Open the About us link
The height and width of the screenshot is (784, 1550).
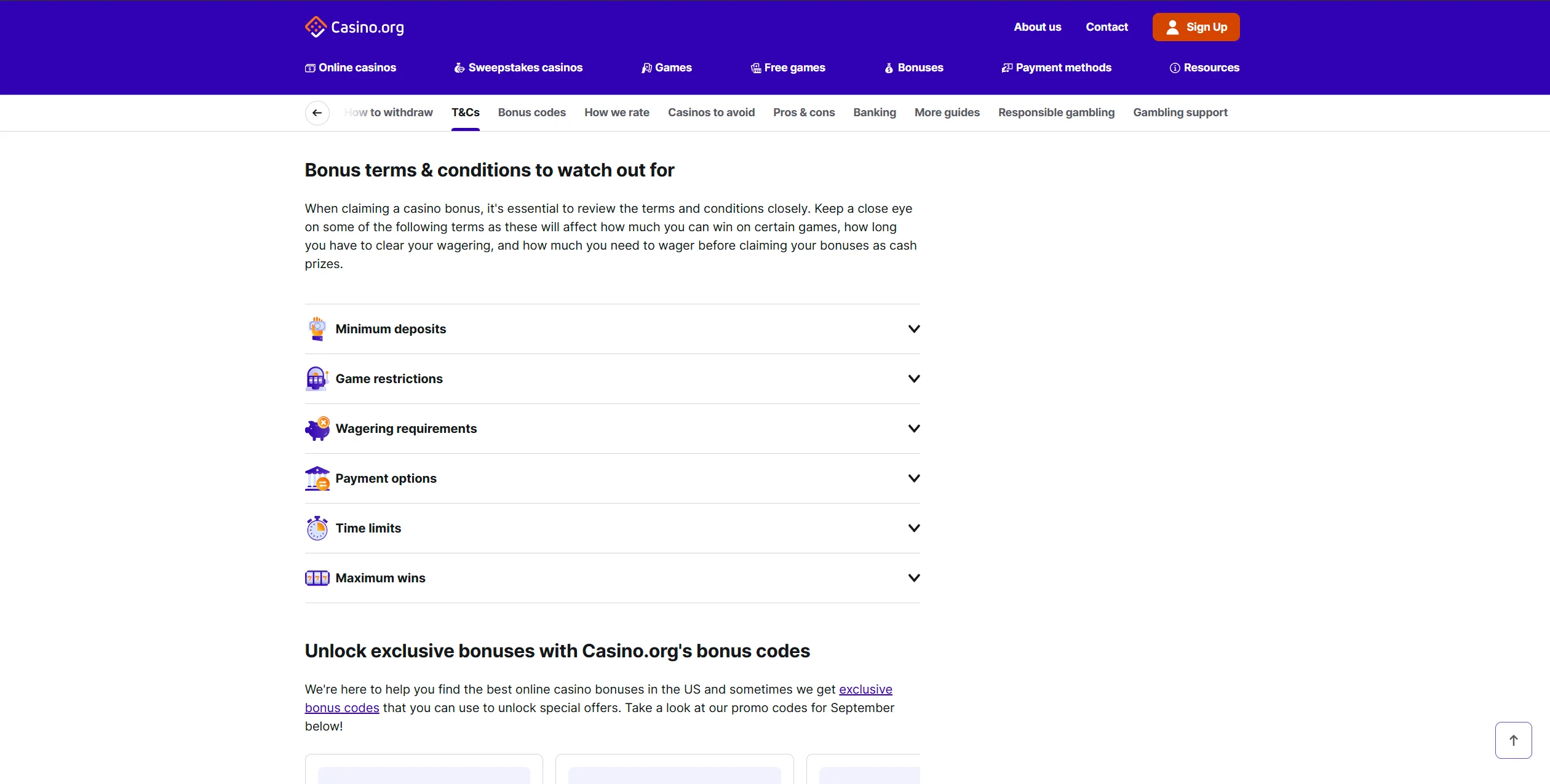point(1038,27)
